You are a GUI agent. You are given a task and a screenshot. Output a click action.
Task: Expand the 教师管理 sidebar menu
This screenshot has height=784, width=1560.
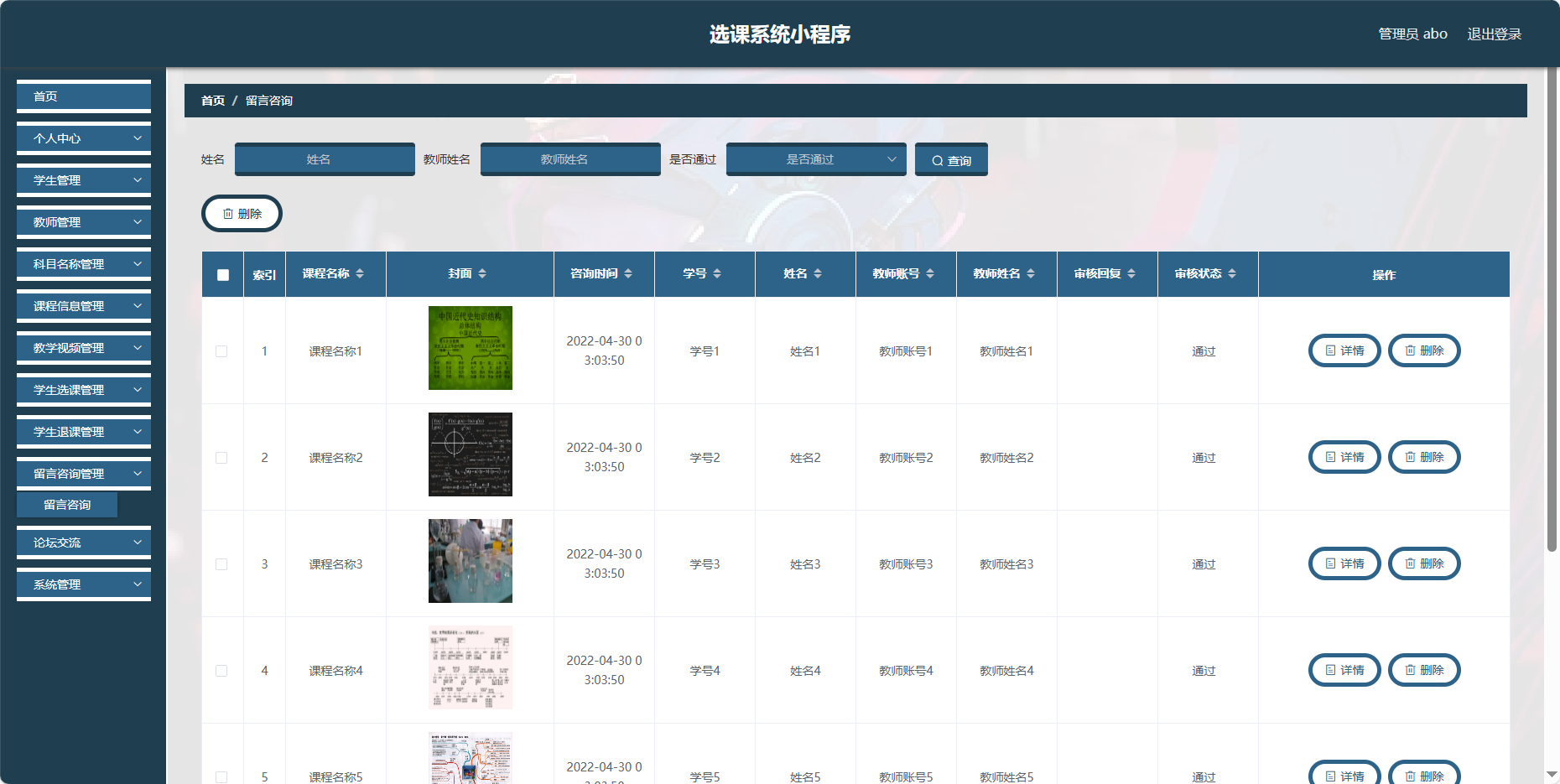tap(84, 222)
